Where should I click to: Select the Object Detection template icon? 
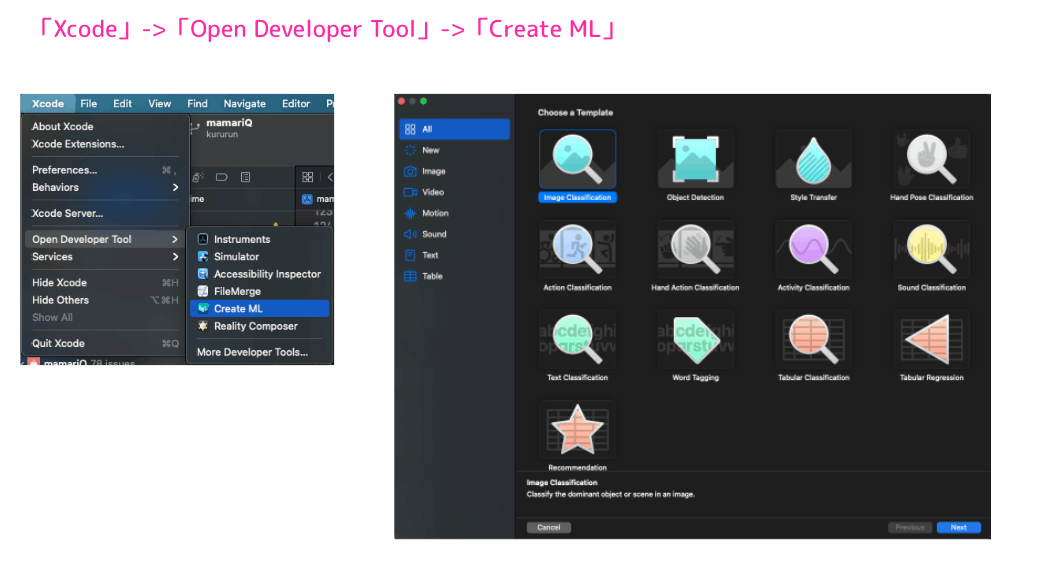696,159
